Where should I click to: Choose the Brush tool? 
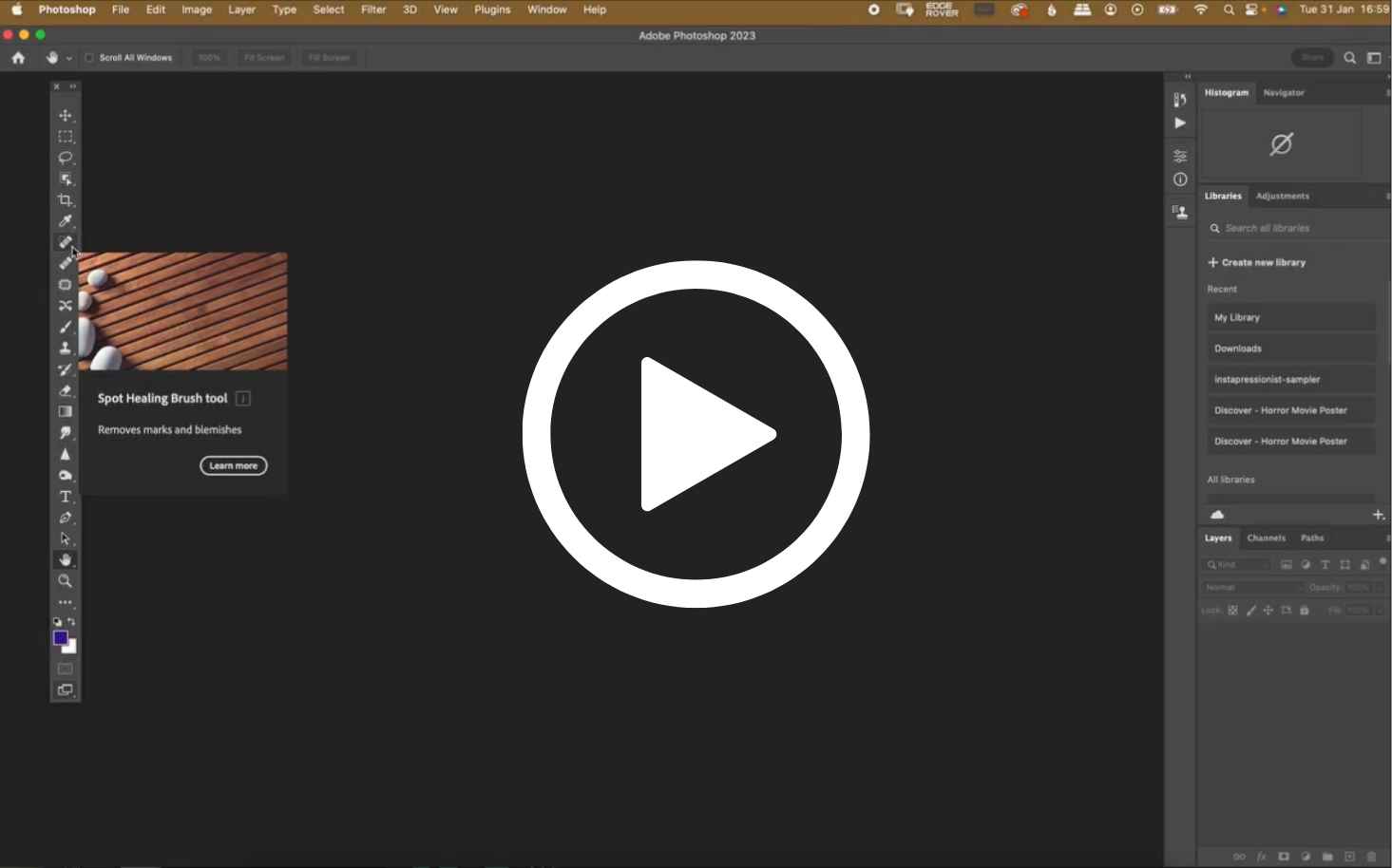point(65,327)
